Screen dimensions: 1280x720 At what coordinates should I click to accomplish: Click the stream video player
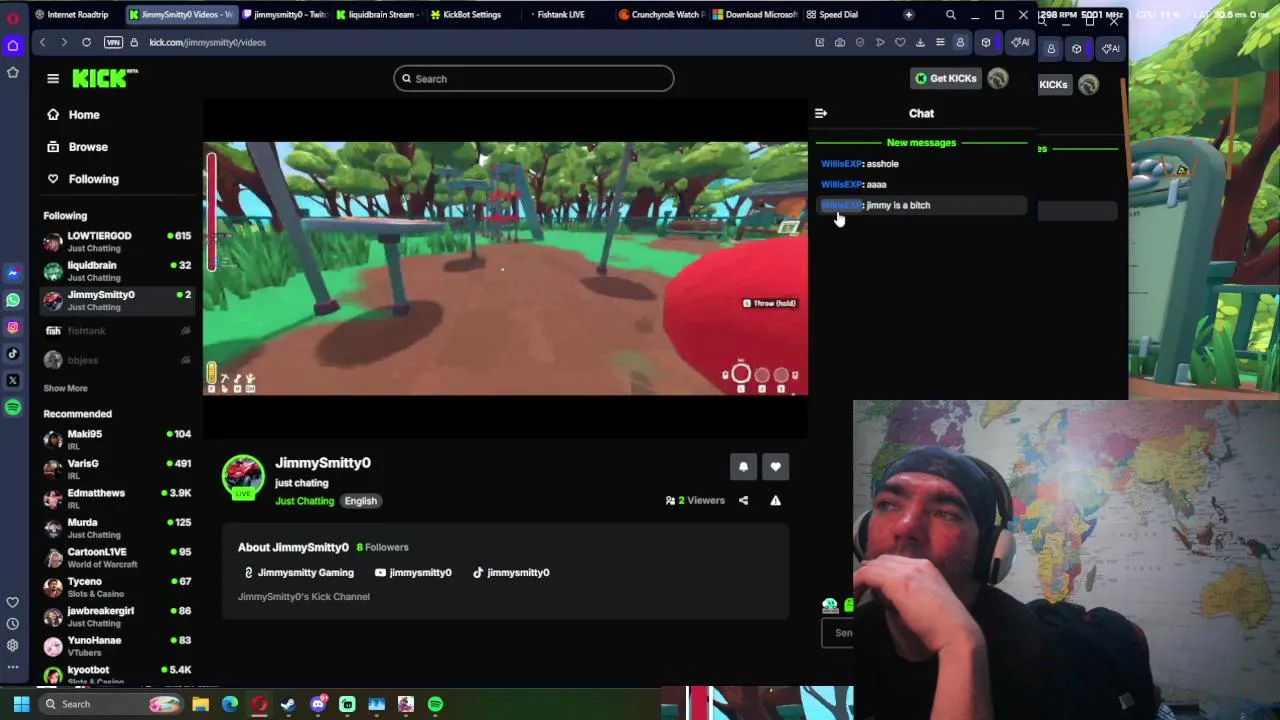(505, 269)
